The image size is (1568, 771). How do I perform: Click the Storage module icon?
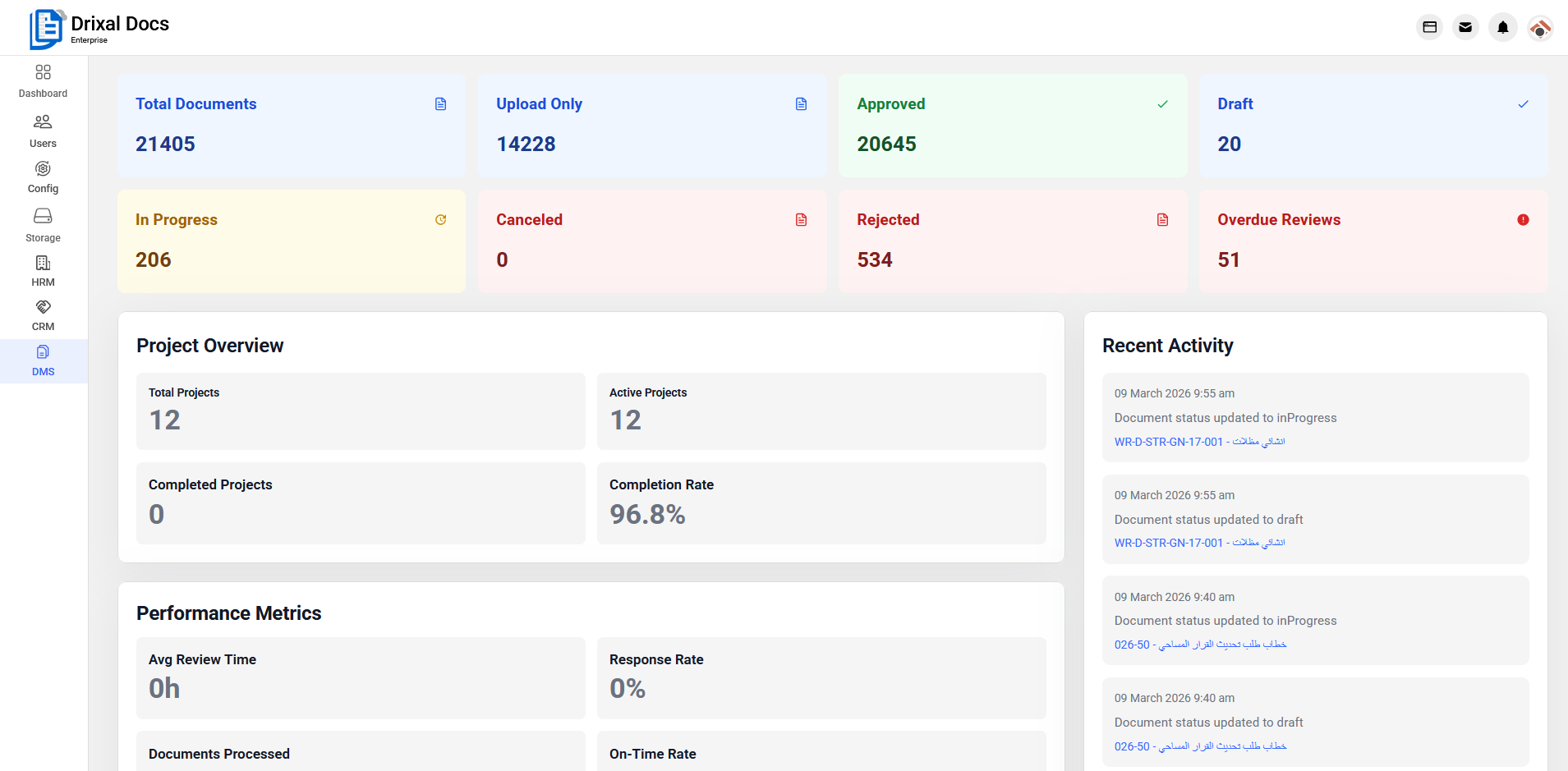point(43,216)
